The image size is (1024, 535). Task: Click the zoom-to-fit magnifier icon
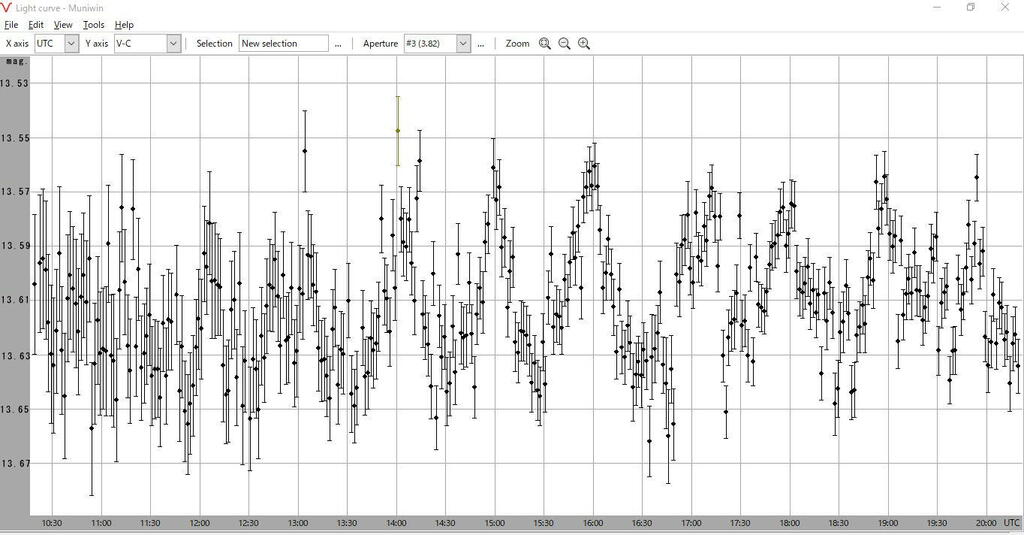pos(545,44)
